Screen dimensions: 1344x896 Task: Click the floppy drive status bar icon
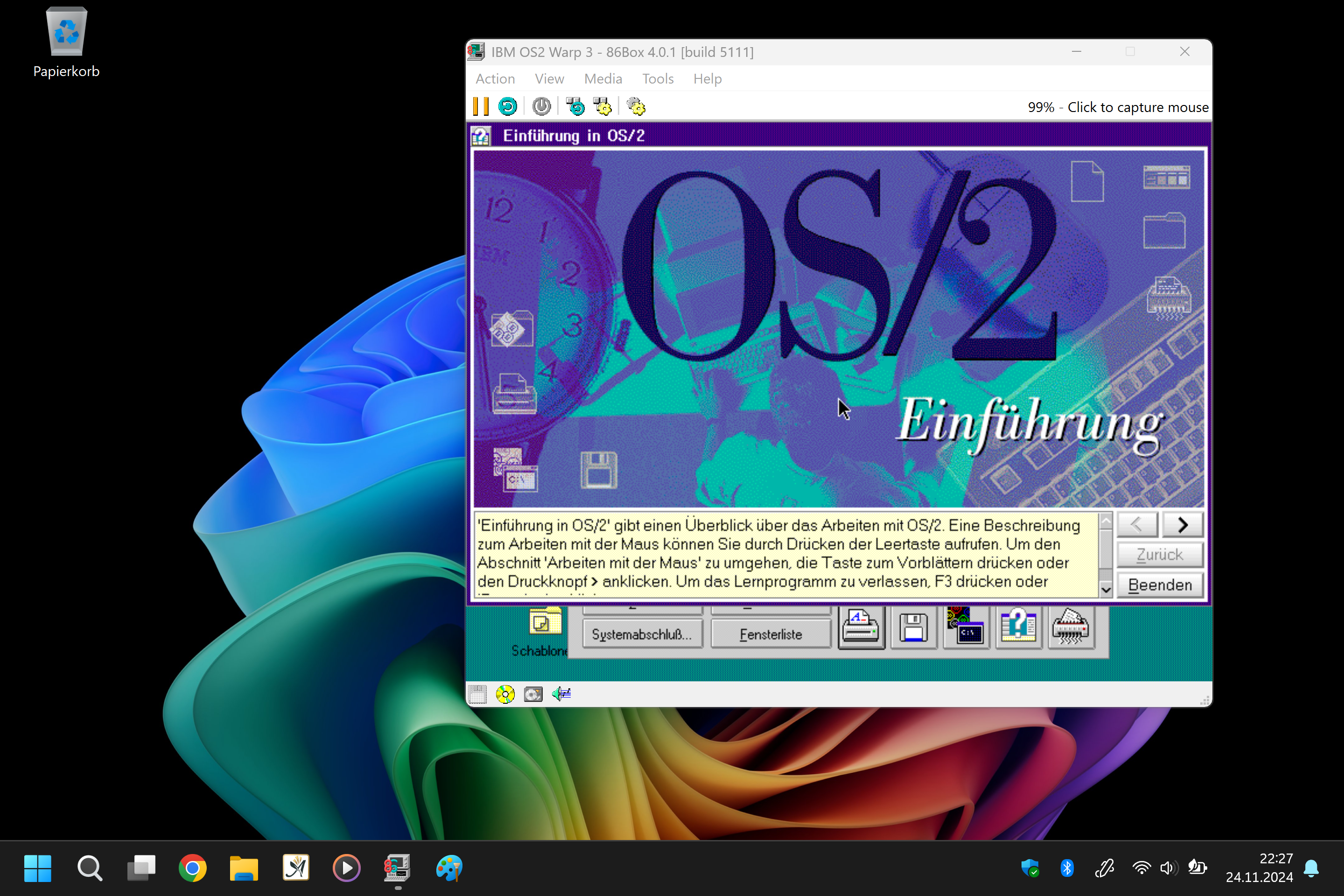[477, 694]
